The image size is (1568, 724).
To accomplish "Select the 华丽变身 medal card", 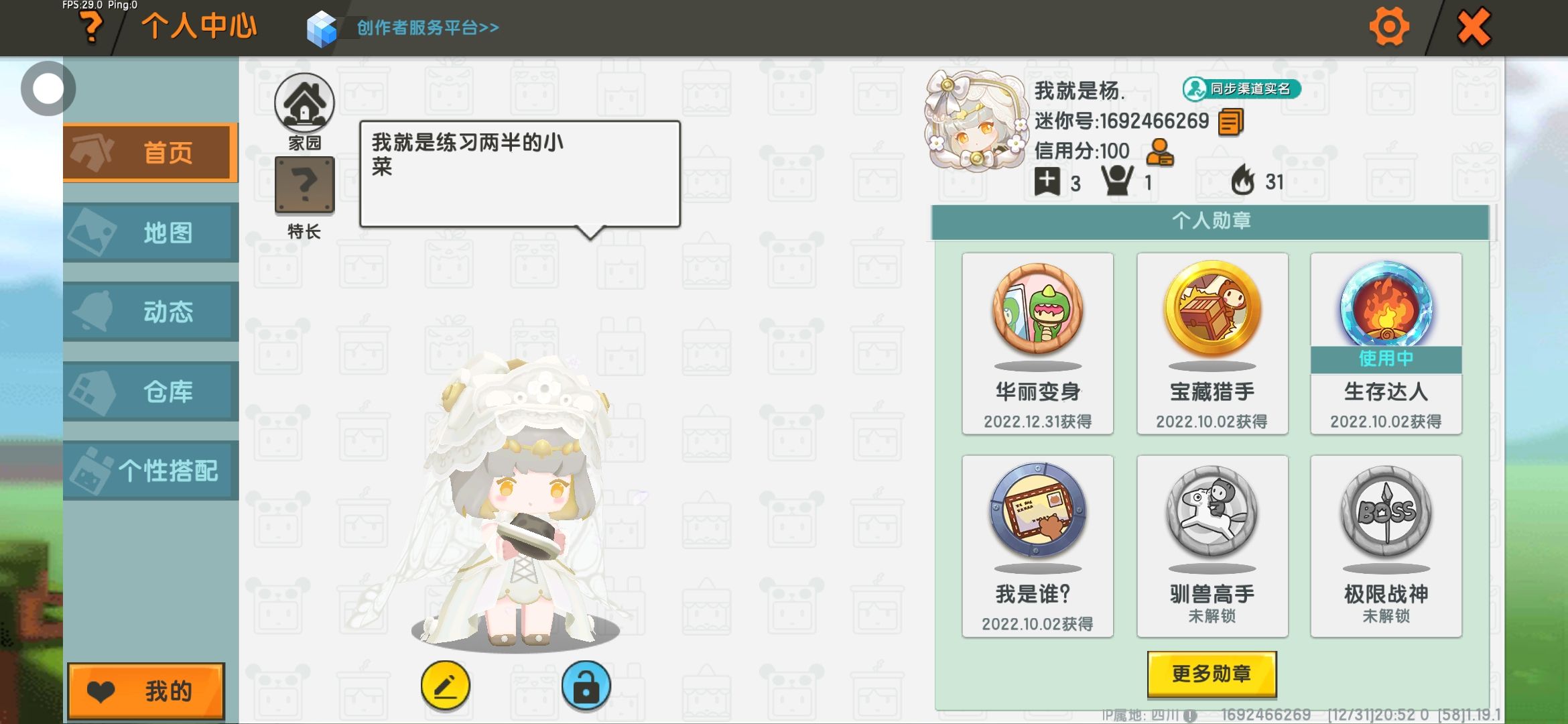I will 1038,344.
